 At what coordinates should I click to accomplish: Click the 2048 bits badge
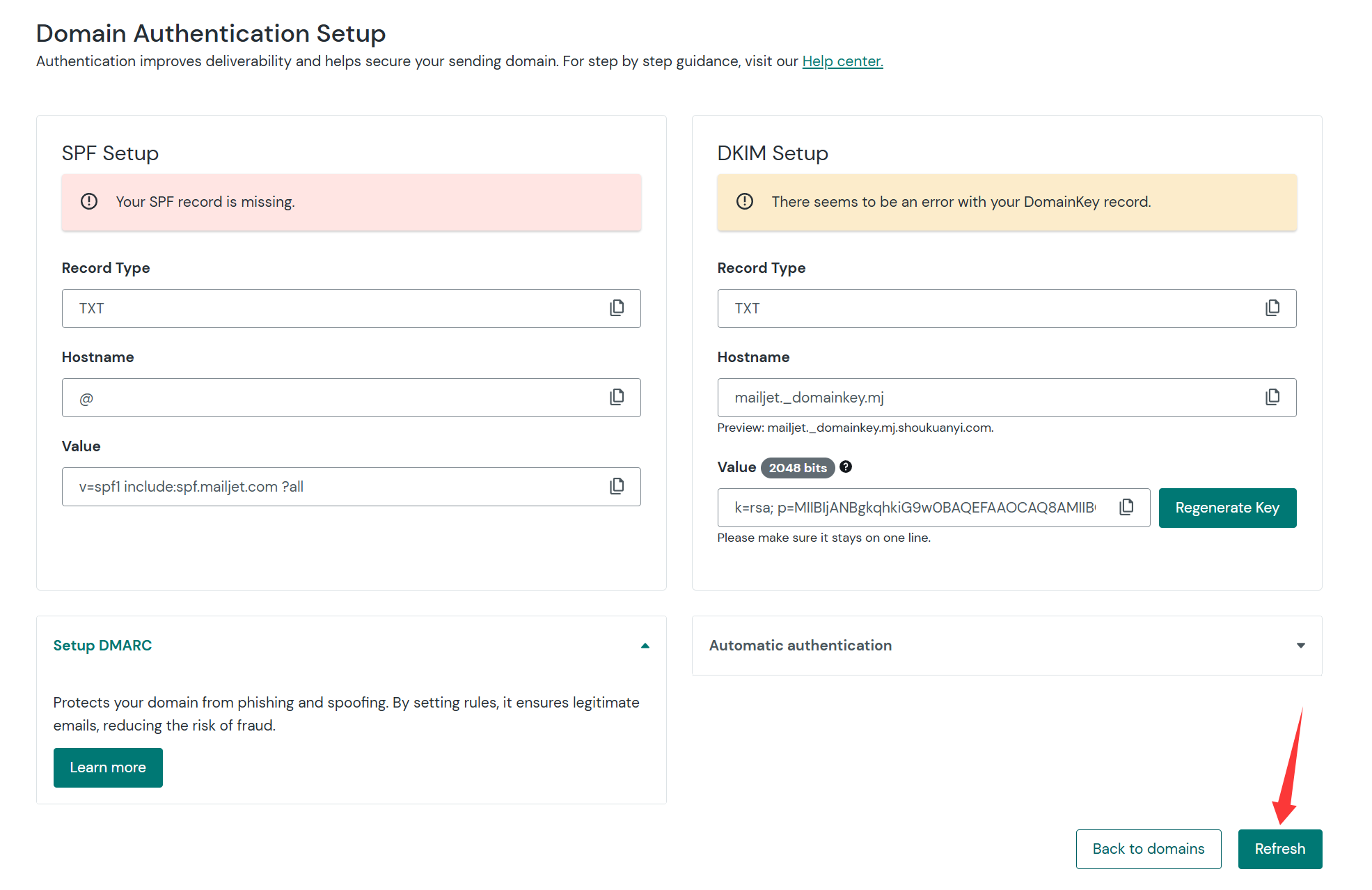coord(798,468)
